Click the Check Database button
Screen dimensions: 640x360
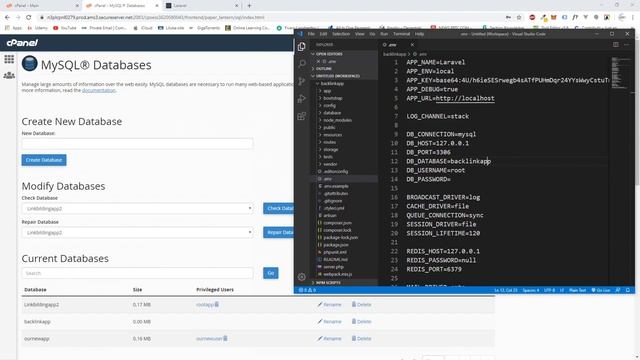279,209
